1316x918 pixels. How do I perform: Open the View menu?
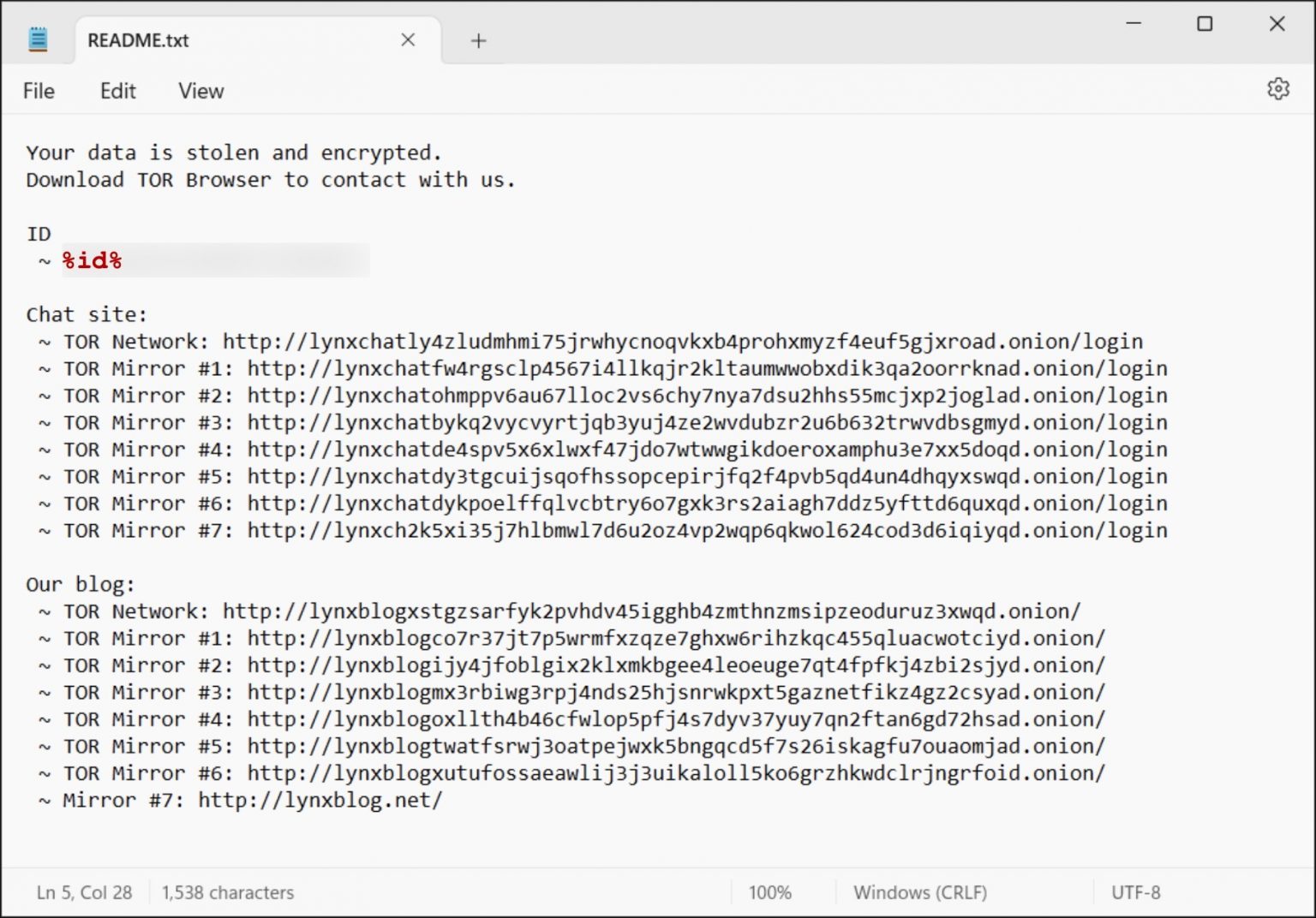tap(200, 91)
